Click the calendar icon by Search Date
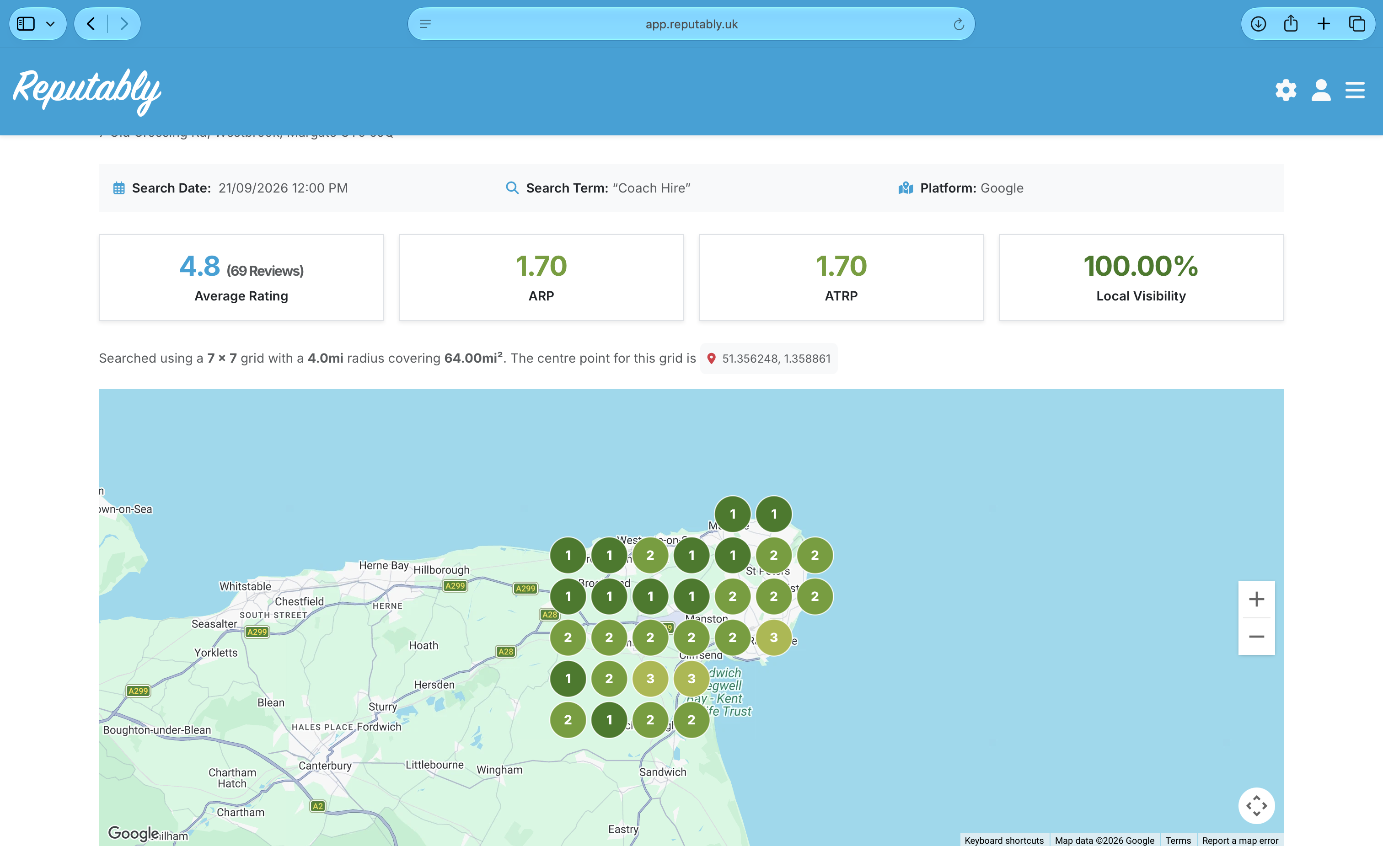The image size is (1383, 868). point(119,188)
